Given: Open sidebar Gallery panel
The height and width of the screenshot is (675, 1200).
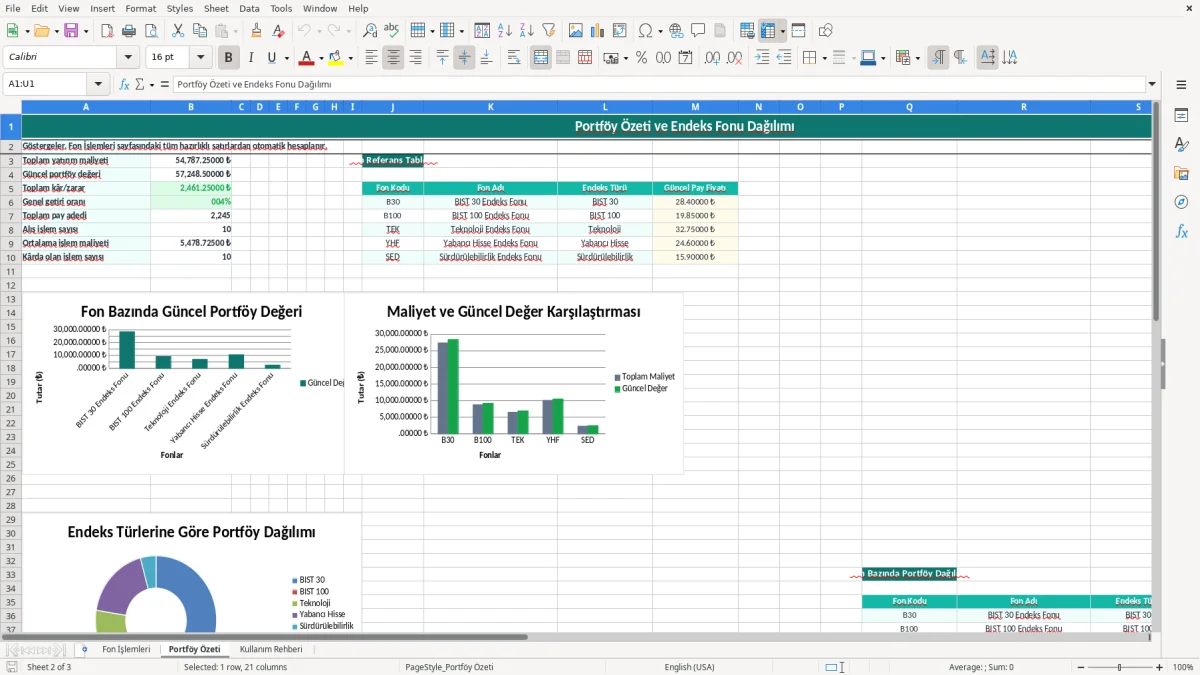Looking at the screenshot, I should tap(1181, 173).
